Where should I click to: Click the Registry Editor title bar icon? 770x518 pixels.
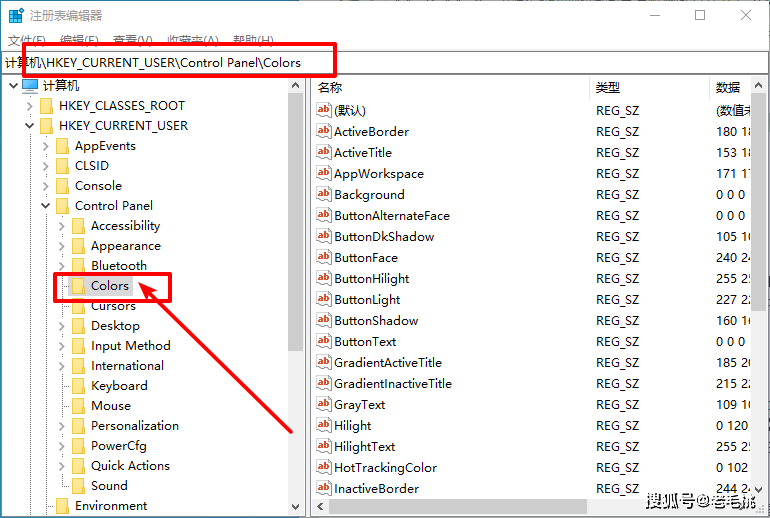(16, 16)
